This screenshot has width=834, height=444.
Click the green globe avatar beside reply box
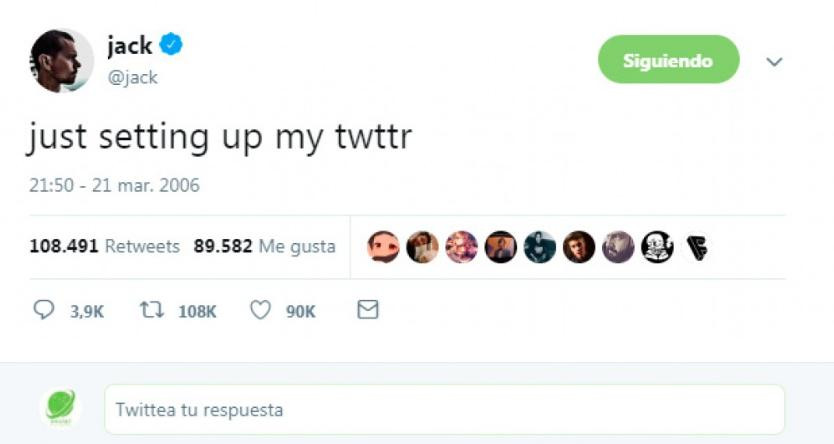tap(61, 407)
